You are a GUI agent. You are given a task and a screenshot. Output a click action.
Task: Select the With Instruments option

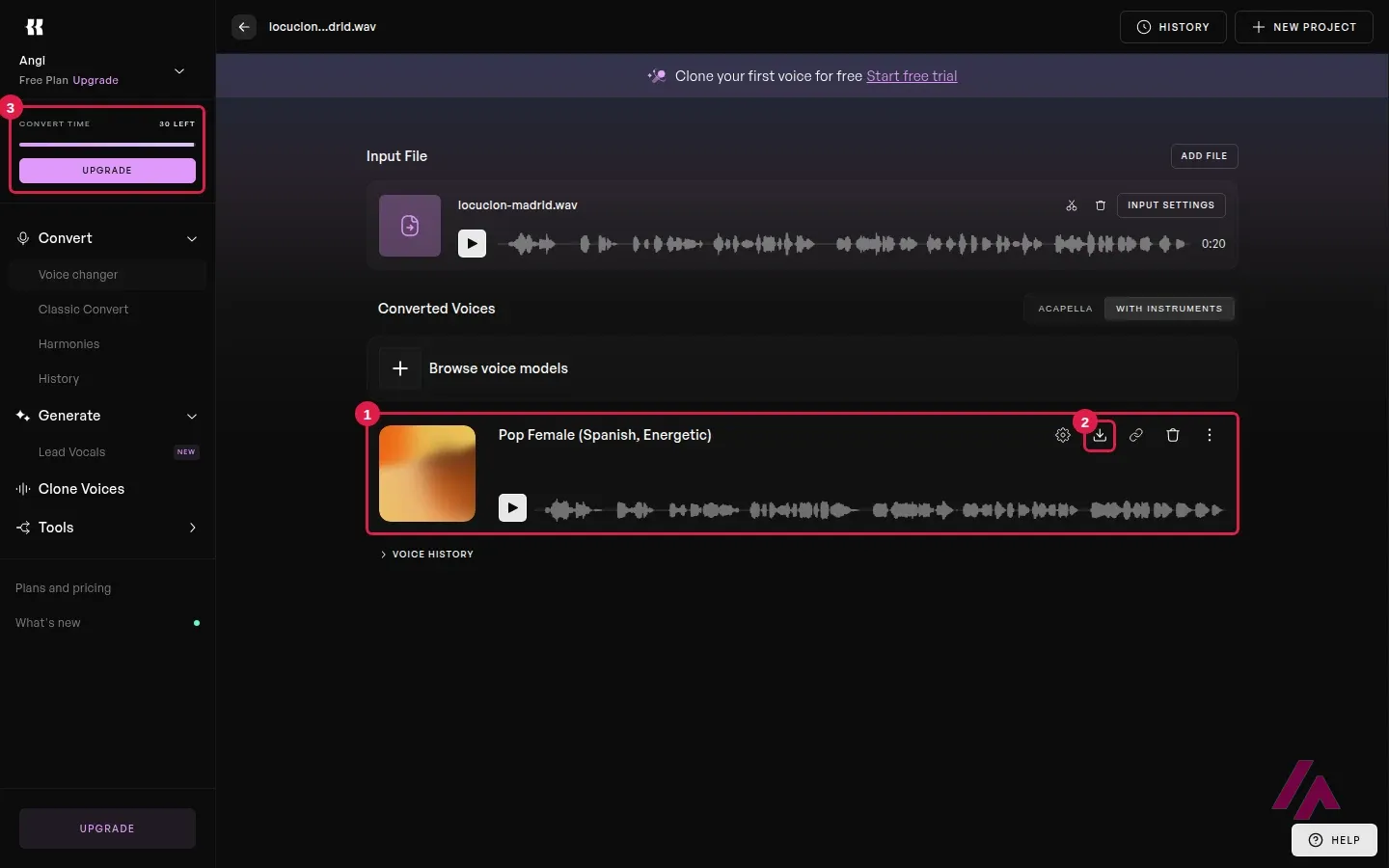pyautogui.click(x=1169, y=309)
